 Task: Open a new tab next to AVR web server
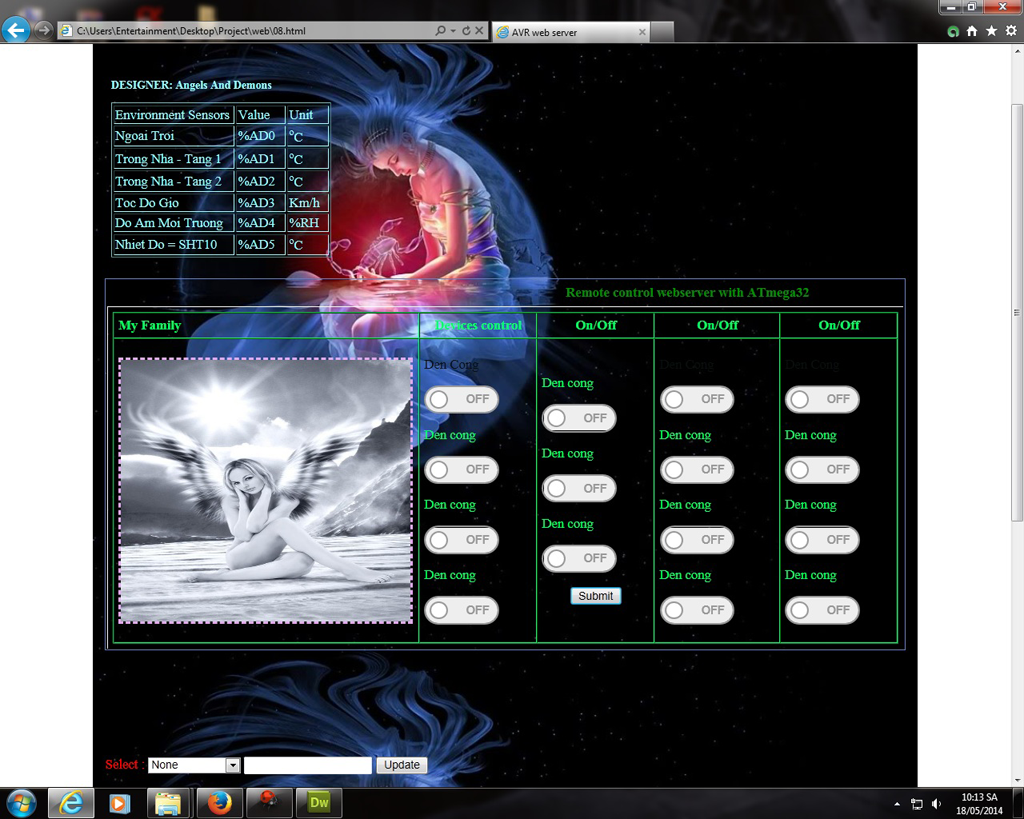point(662,32)
